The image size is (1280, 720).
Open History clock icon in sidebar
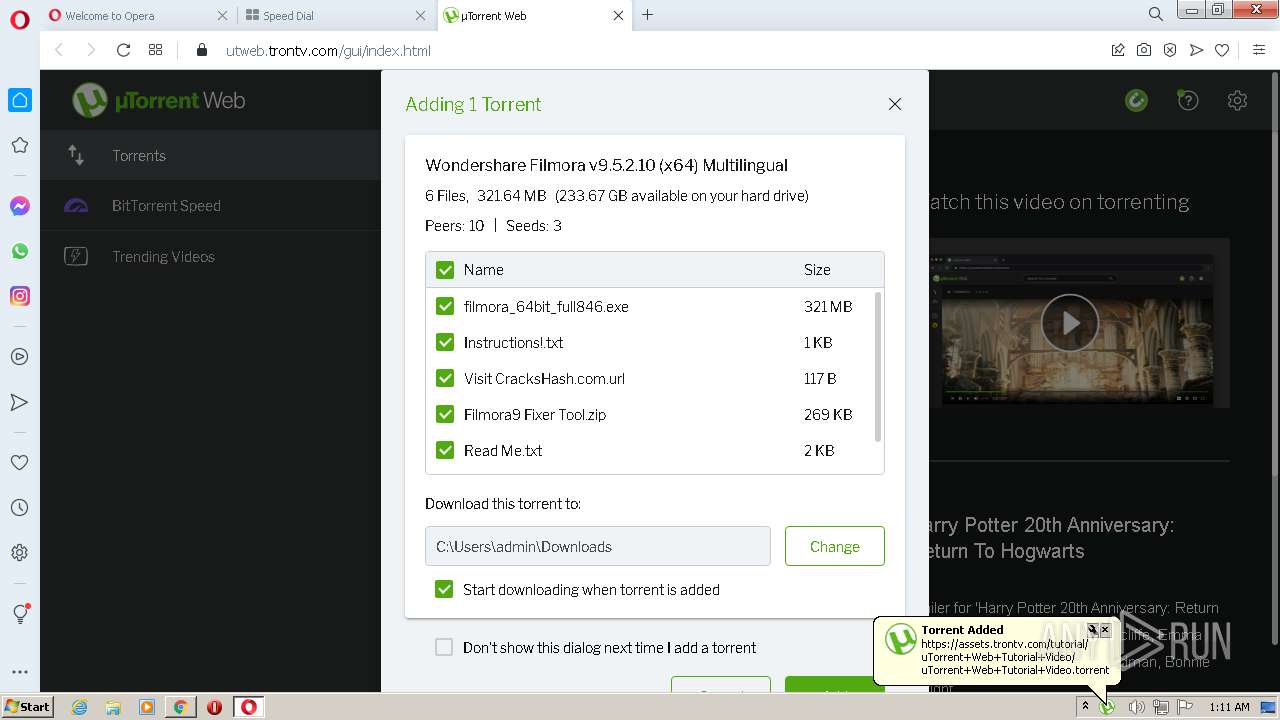tap(20, 508)
